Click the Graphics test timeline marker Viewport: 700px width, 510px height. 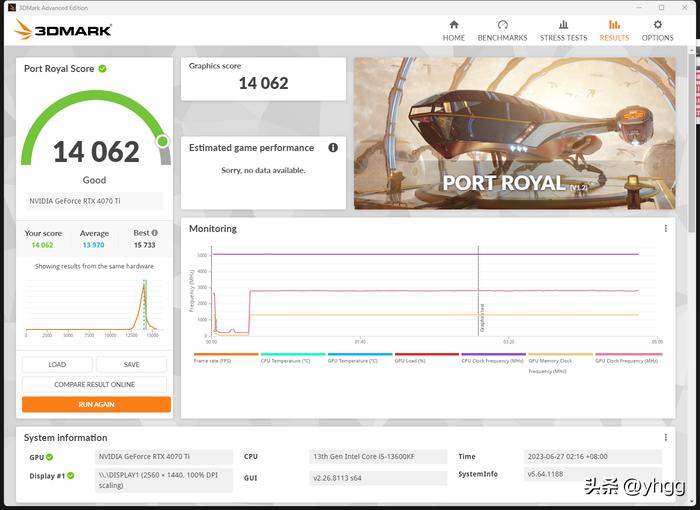(x=479, y=291)
